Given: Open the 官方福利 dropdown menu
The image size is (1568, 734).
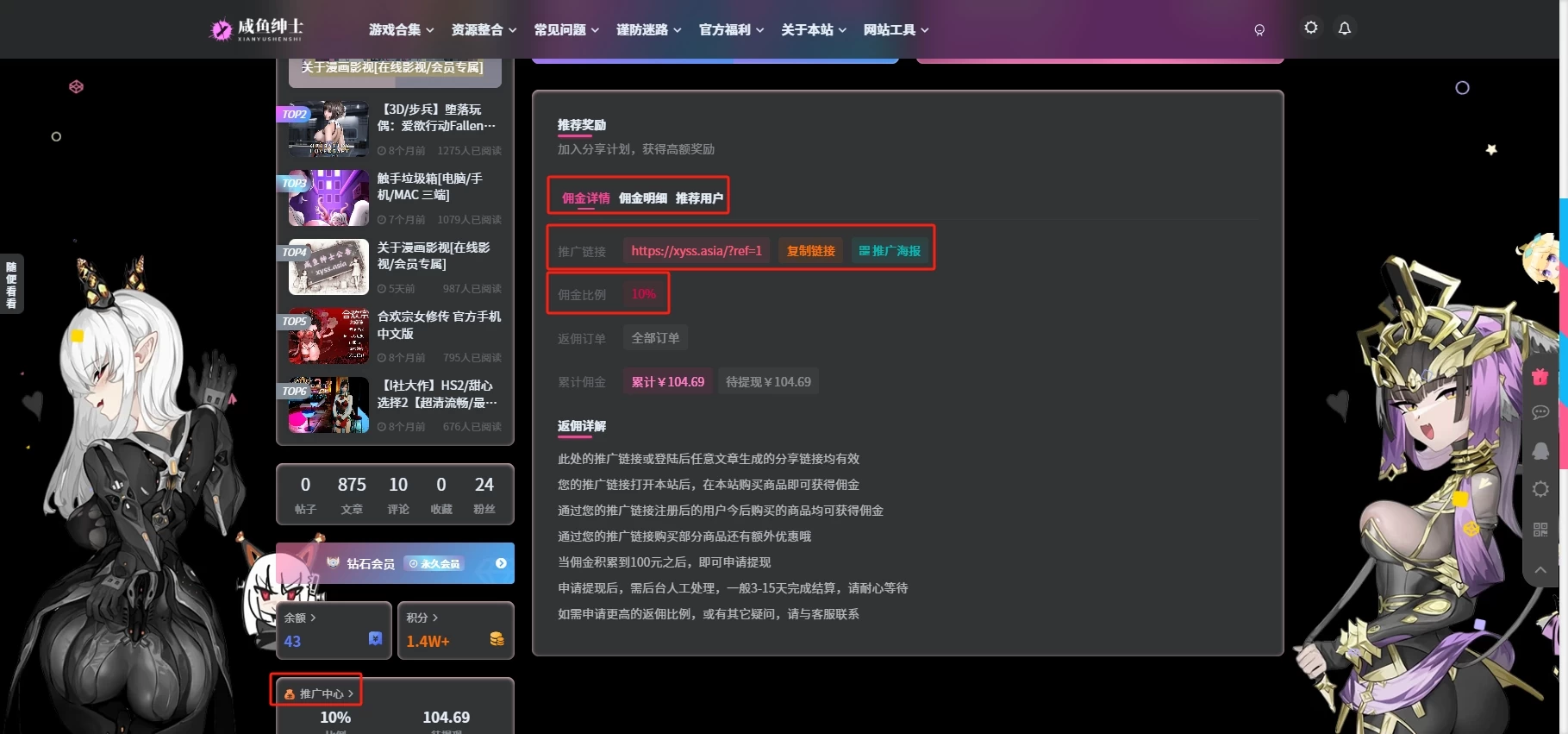Looking at the screenshot, I should point(731,30).
